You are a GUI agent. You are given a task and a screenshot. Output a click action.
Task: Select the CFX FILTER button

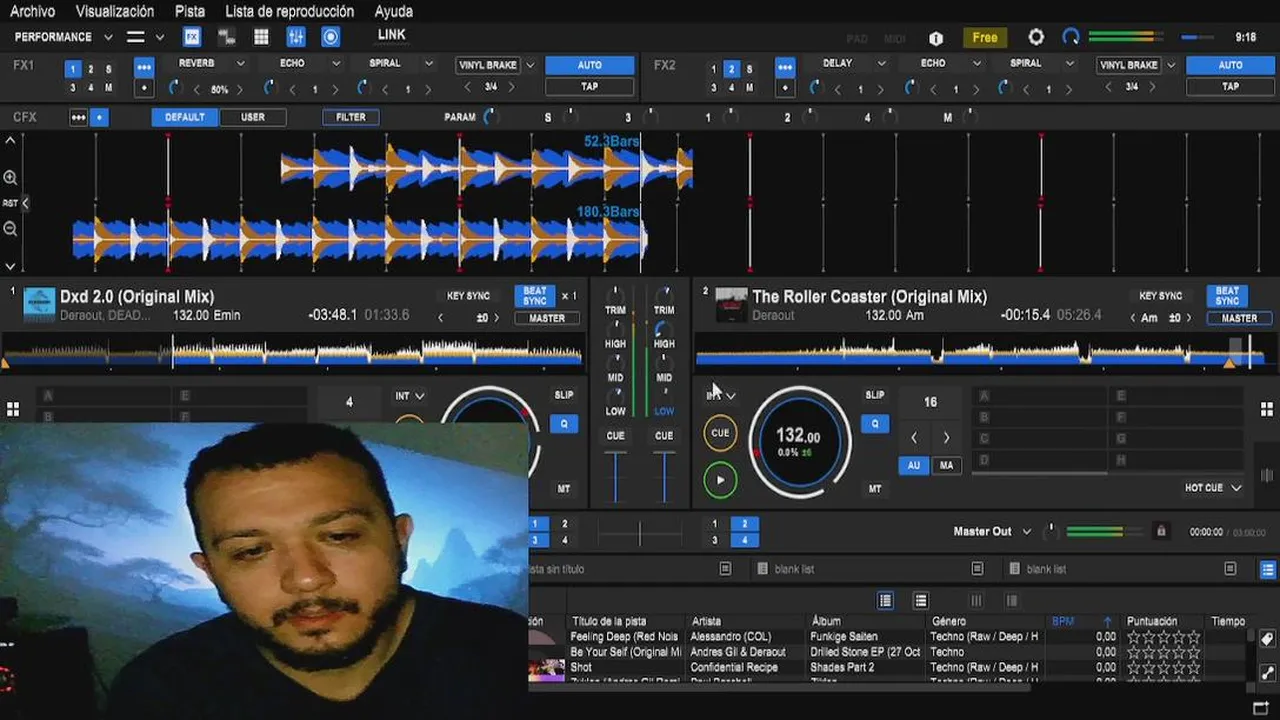click(351, 117)
